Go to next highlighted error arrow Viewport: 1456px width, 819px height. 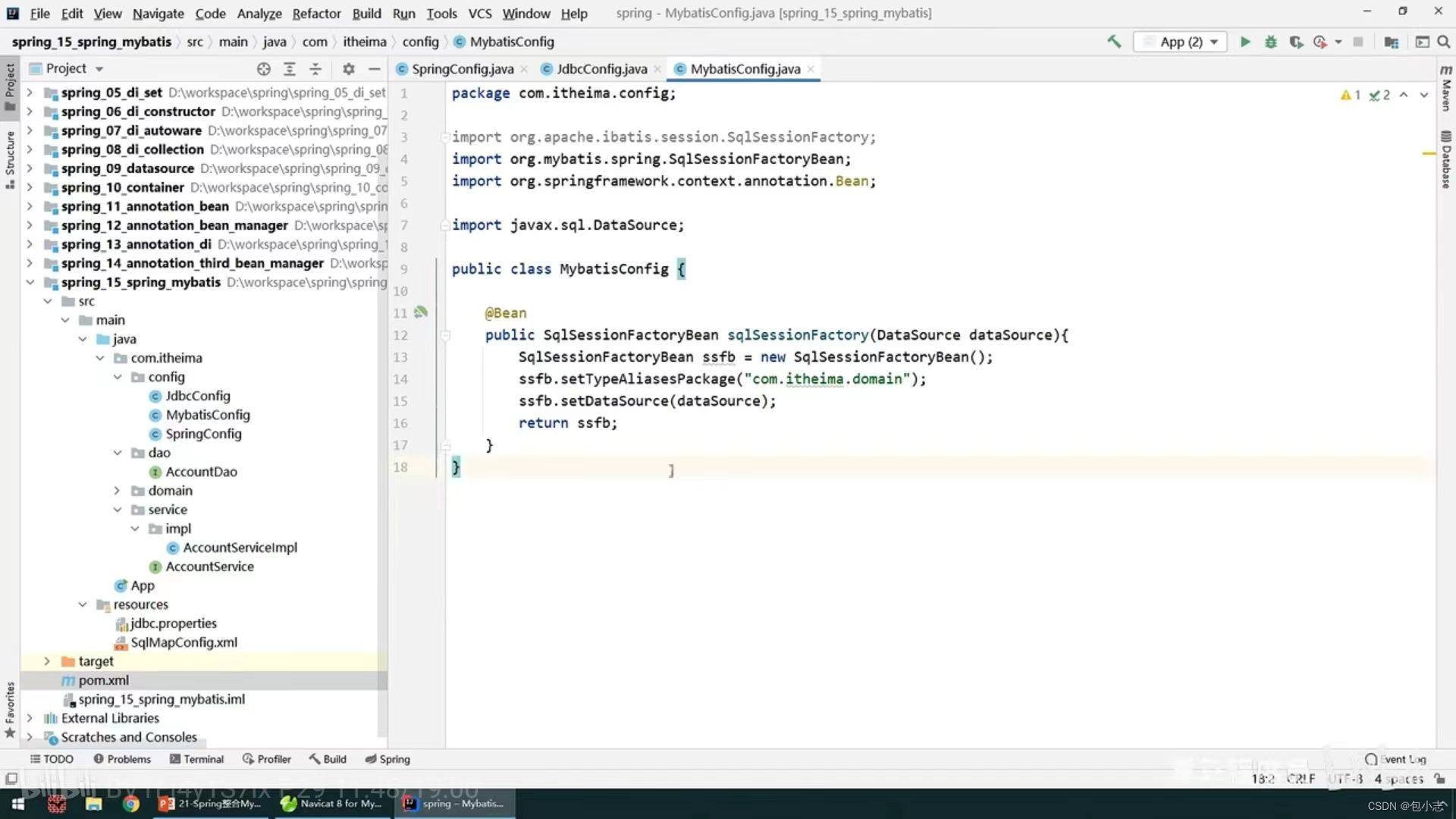pyautogui.click(x=1423, y=95)
